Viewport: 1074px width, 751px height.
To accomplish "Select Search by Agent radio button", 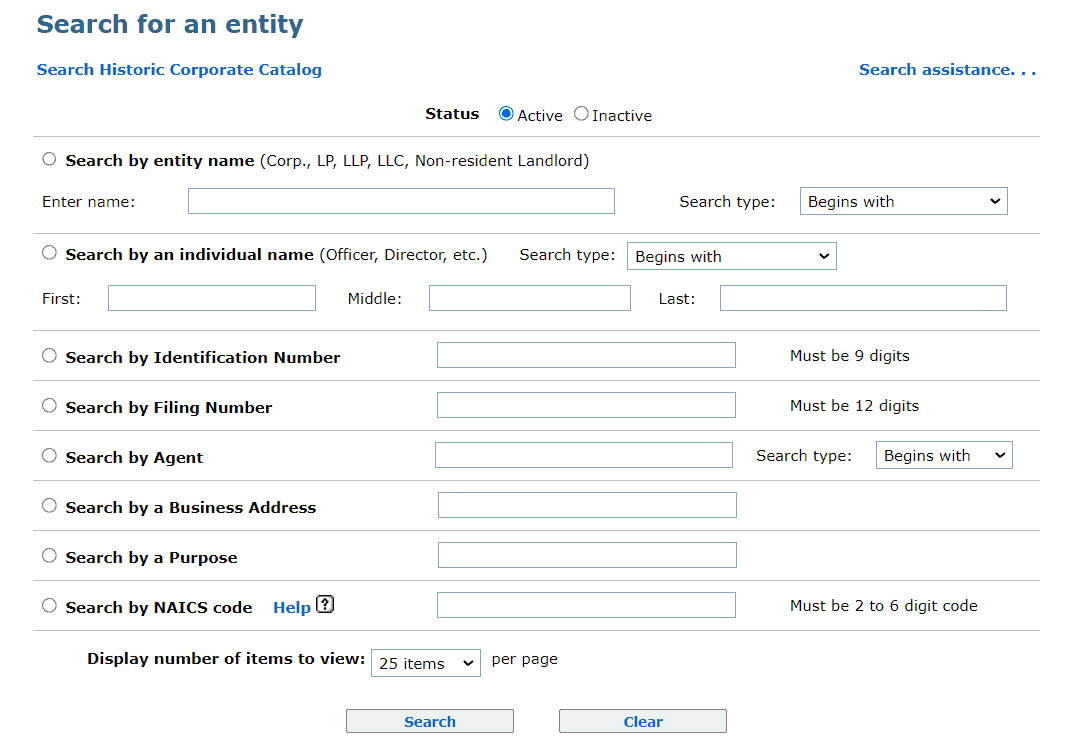I will coord(49,455).
